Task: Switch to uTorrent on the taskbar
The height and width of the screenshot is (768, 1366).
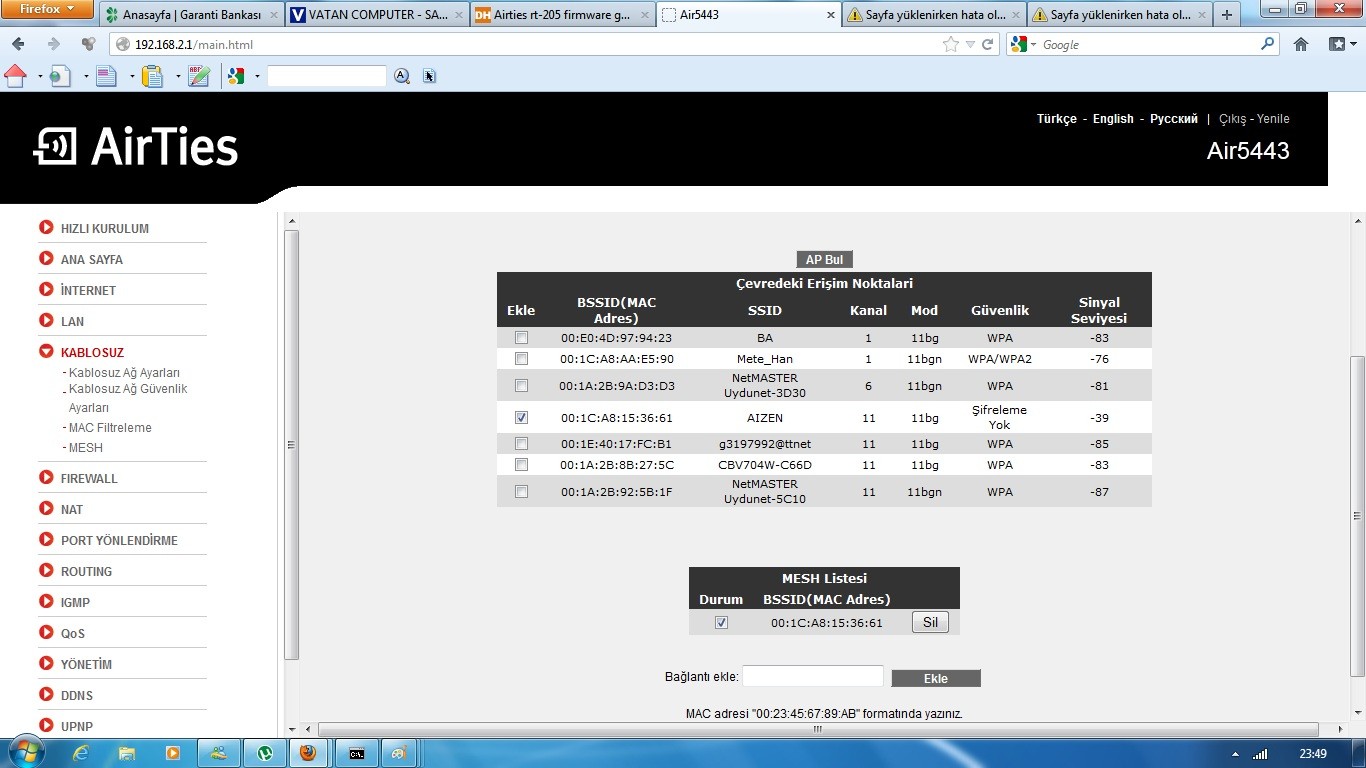Action: (265, 753)
